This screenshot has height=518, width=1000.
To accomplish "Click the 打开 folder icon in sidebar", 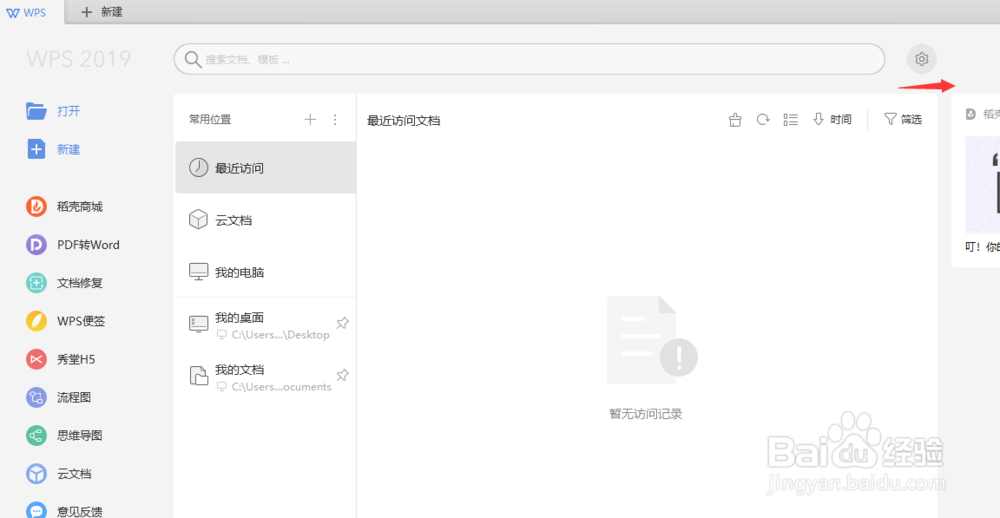I will [36, 111].
